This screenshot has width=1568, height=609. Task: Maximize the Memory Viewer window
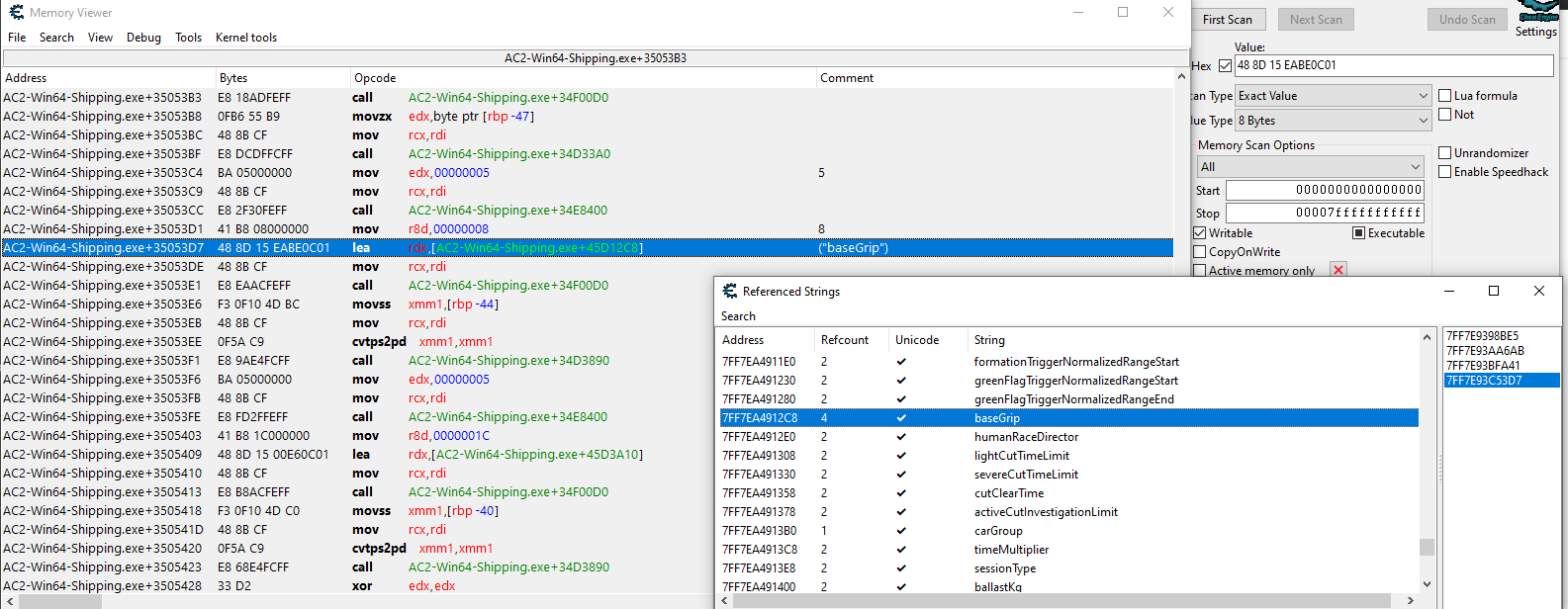[x=1123, y=13]
